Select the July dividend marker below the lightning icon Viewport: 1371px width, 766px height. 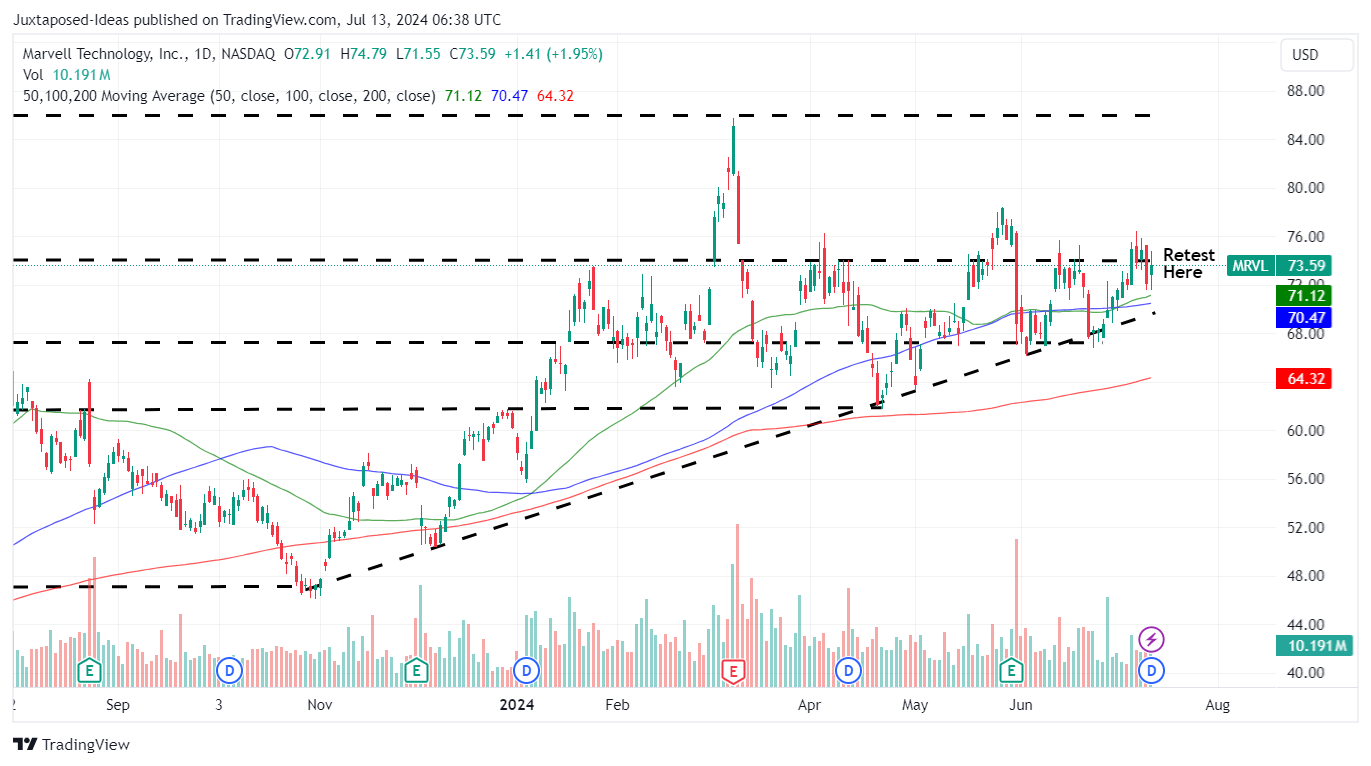click(1150, 671)
